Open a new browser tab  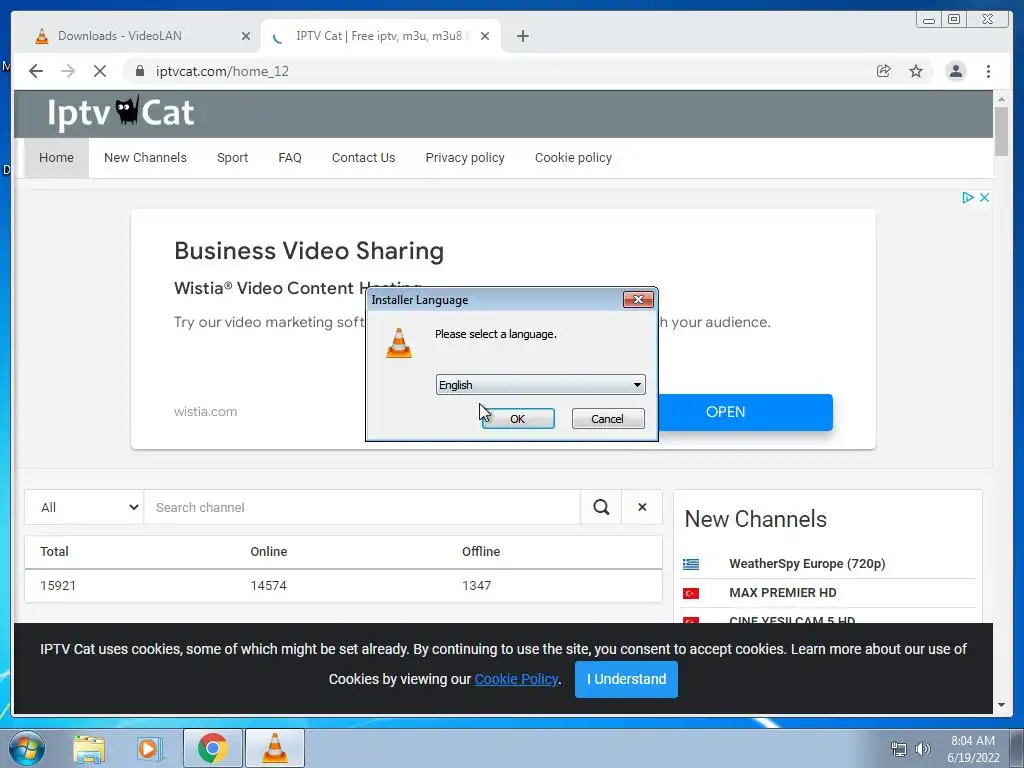pos(522,36)
